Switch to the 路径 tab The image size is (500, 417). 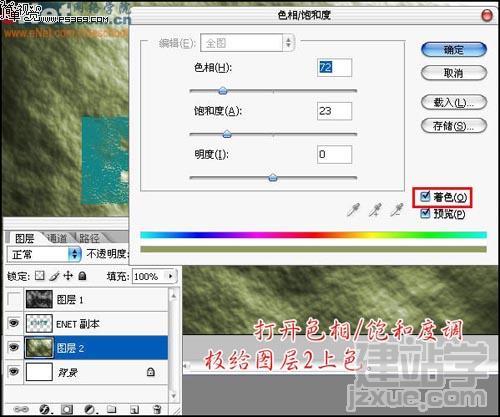pyautogui.click(x=89, y=238)
